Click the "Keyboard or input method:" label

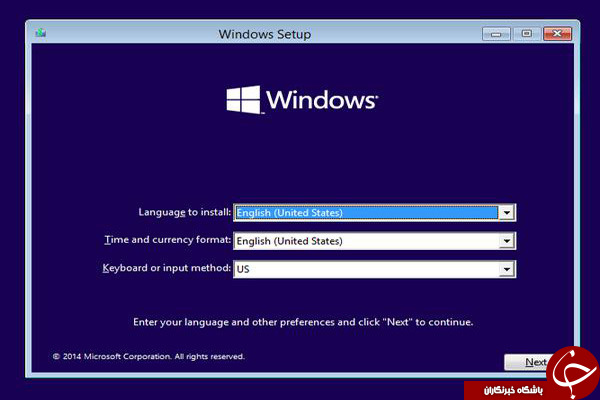[166, 268]
